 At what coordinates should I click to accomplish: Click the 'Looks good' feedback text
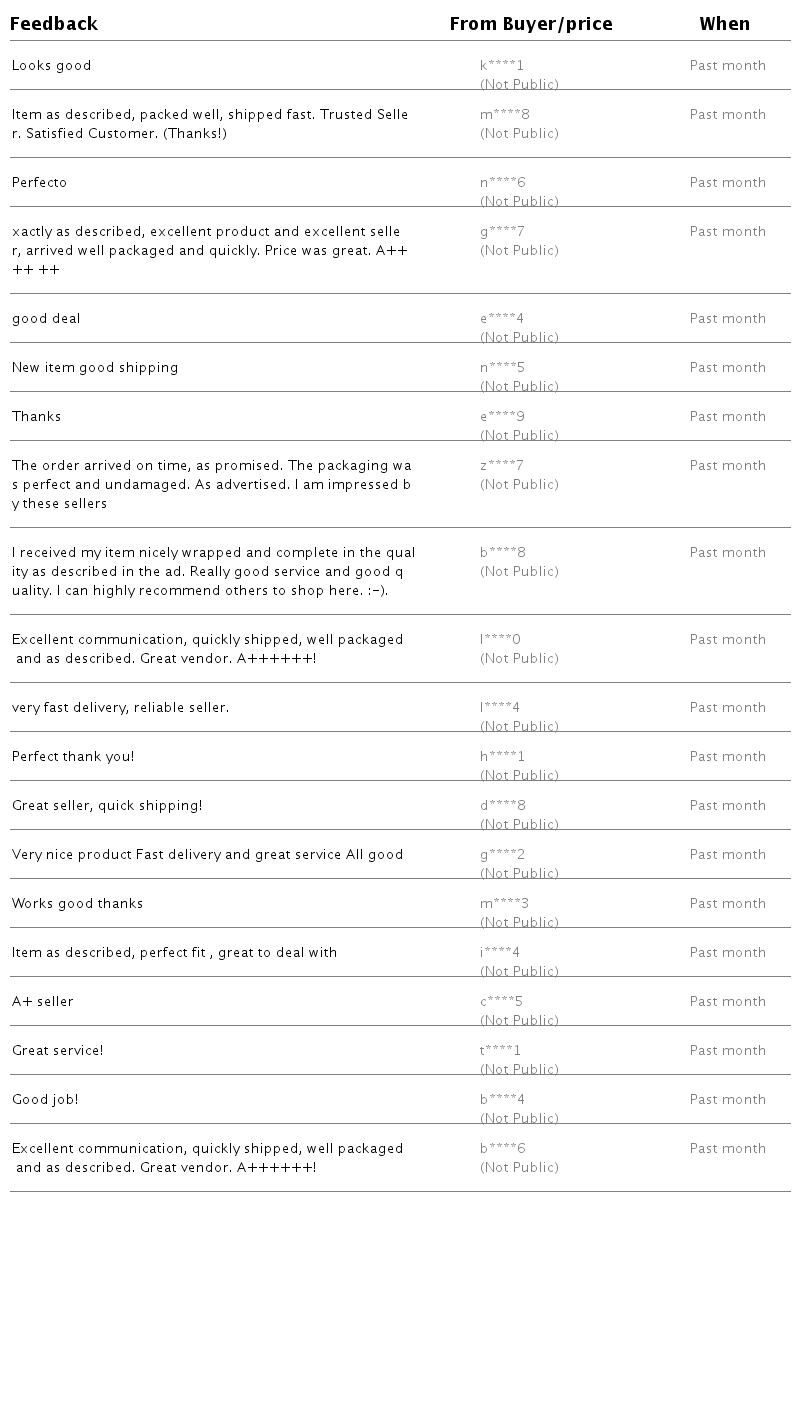(52, 66)
